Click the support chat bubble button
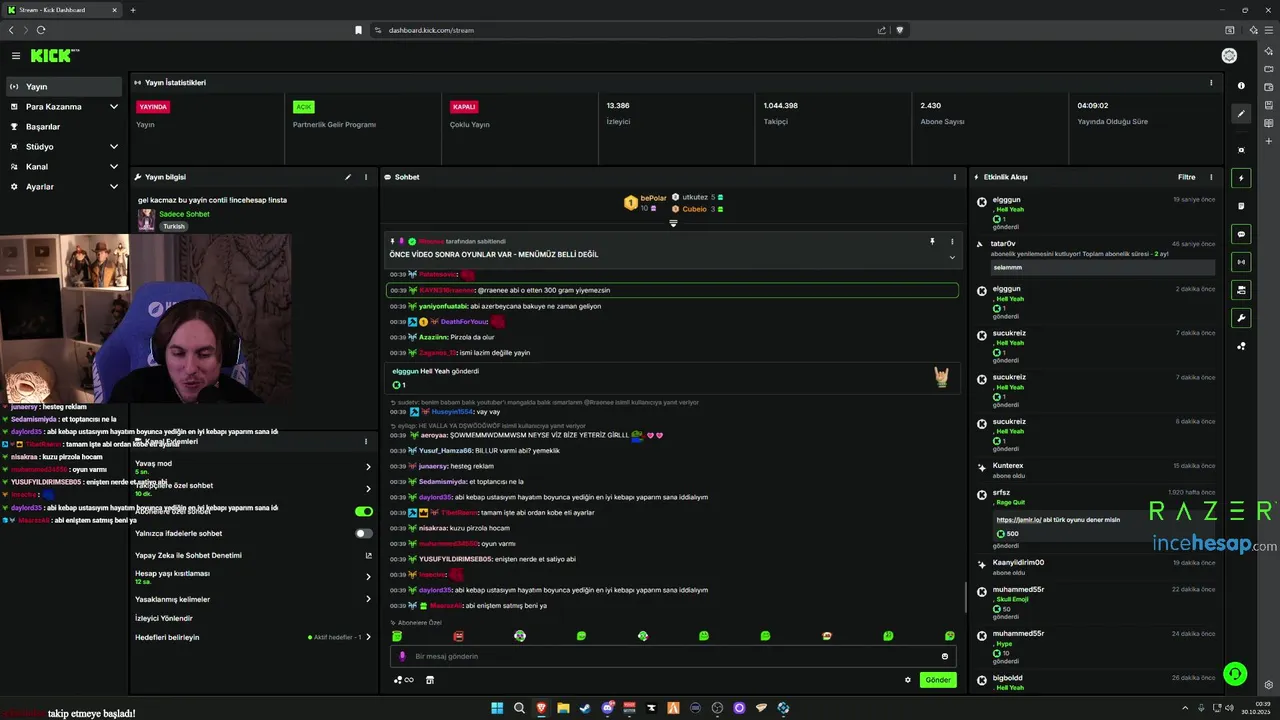The width and height of the screenshot is (1280, 720). click(1236, 674)
